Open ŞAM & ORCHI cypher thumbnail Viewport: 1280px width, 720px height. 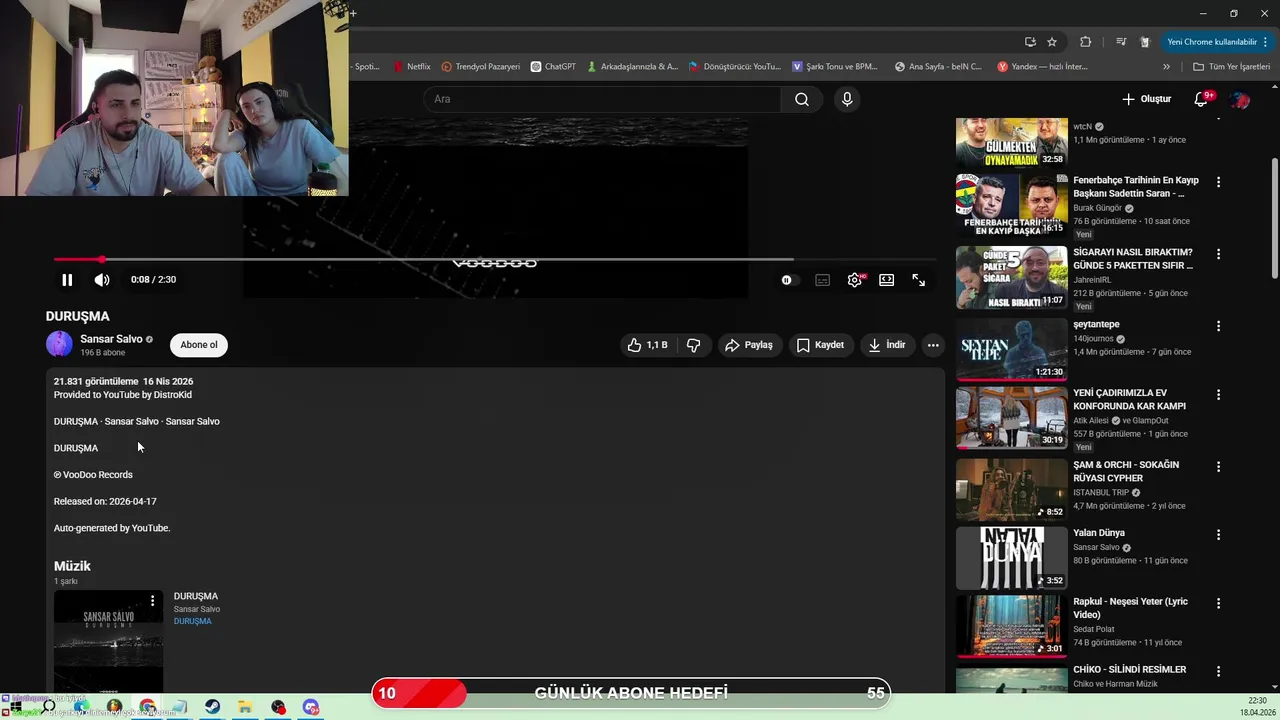pos(1011,489)
